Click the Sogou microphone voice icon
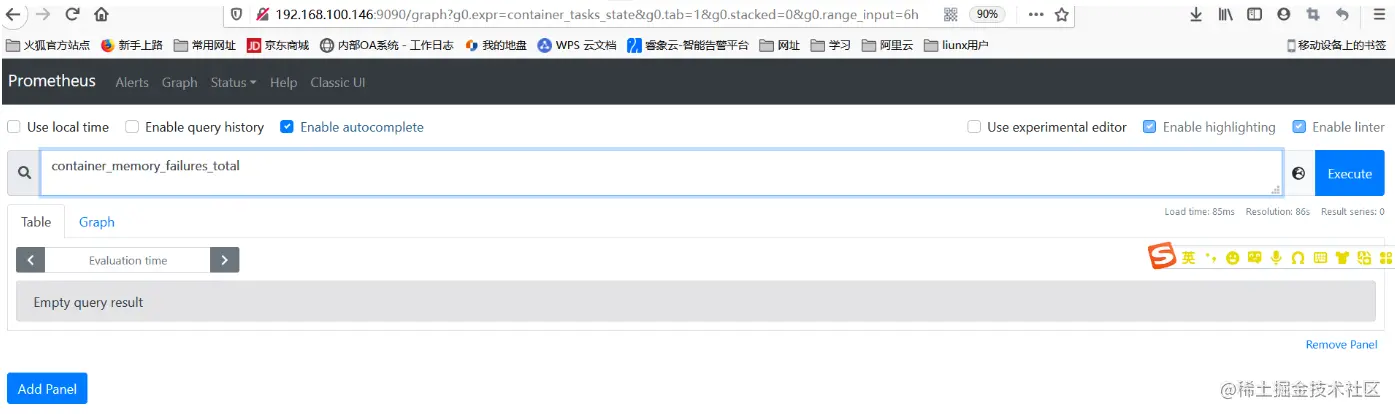This screenshot has height=414, width=1395. click(x=1275, y=257)
